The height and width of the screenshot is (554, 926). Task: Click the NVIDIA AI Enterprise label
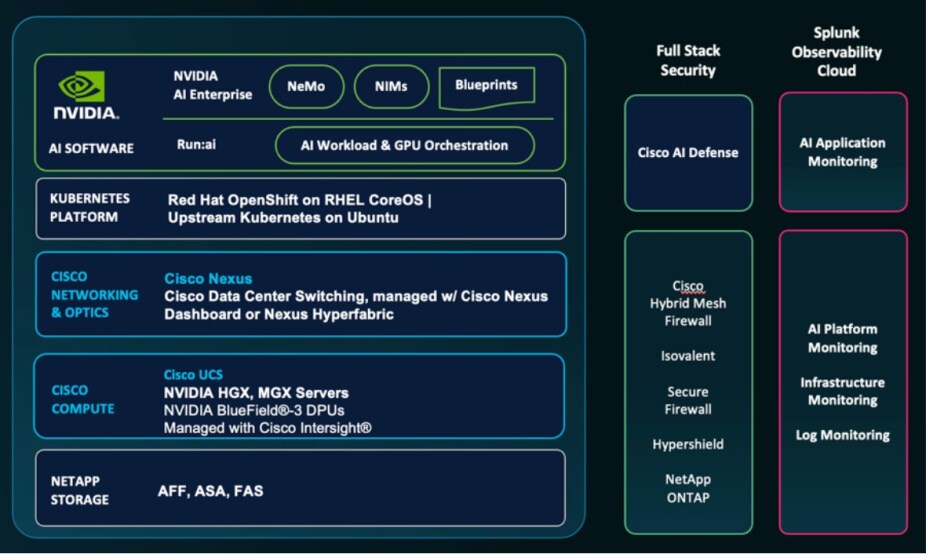tap(212, 85)
